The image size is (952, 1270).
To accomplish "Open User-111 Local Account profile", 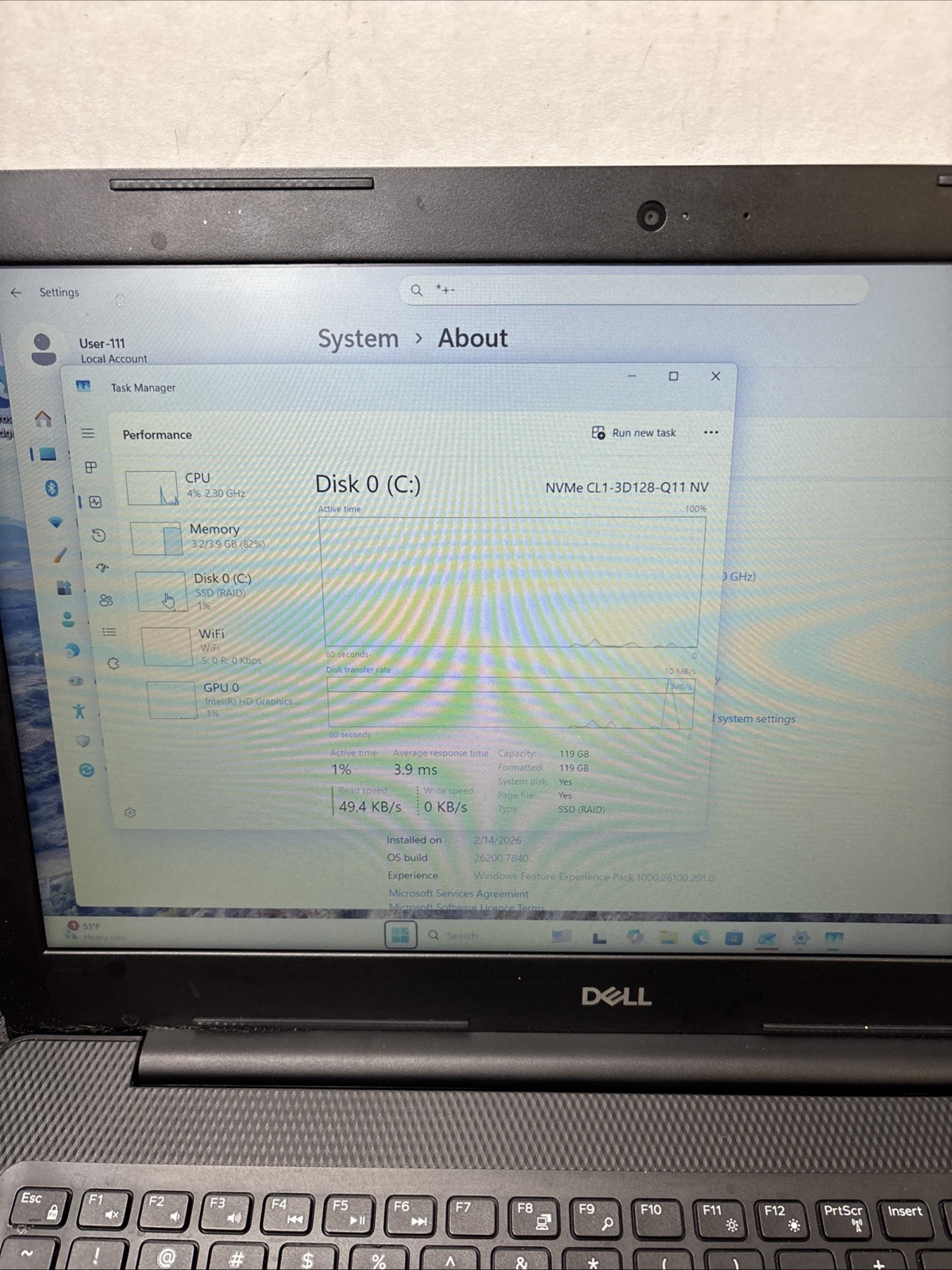I will [87, 349].
